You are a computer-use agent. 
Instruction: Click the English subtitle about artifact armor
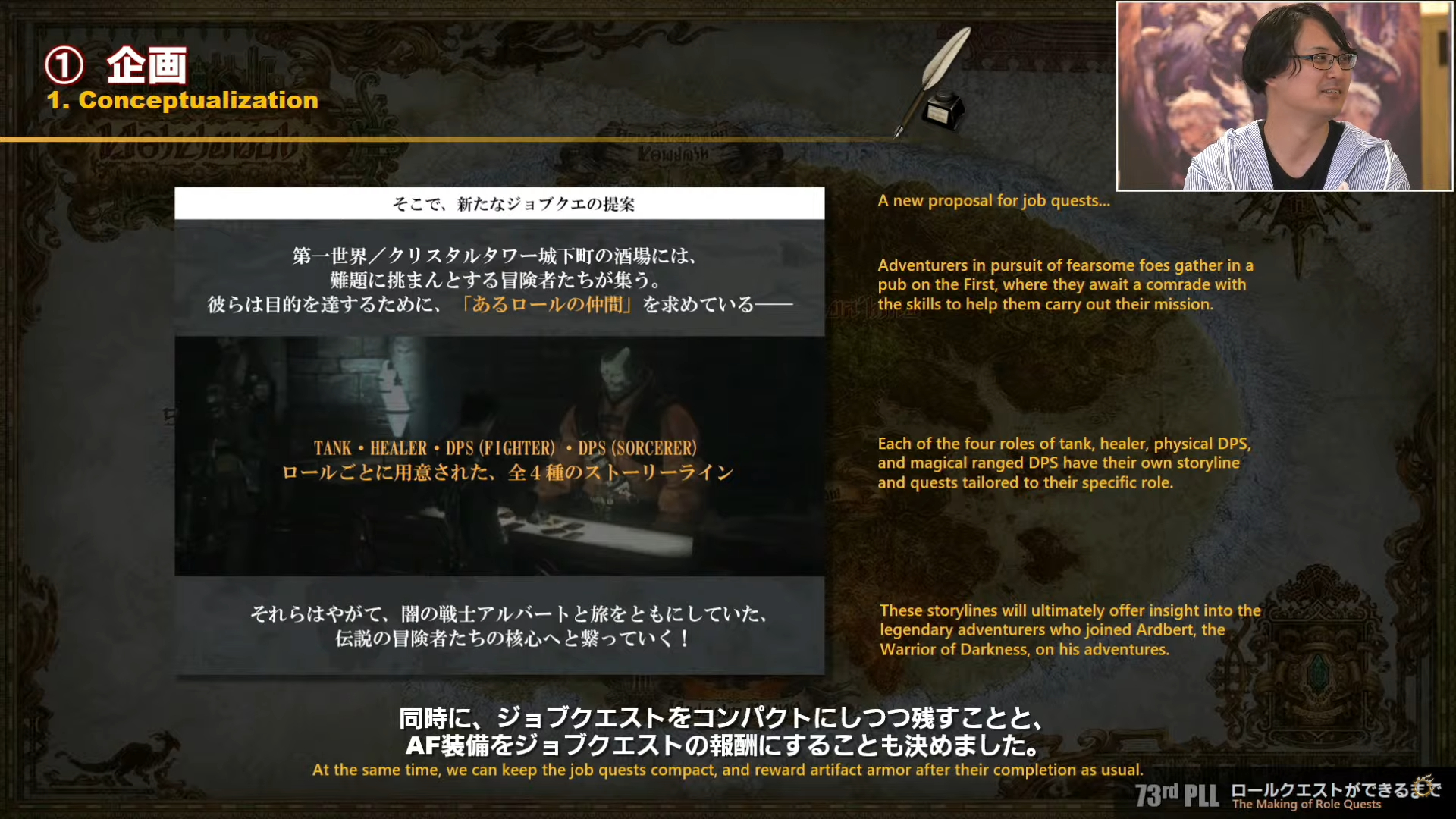point(726,770)
